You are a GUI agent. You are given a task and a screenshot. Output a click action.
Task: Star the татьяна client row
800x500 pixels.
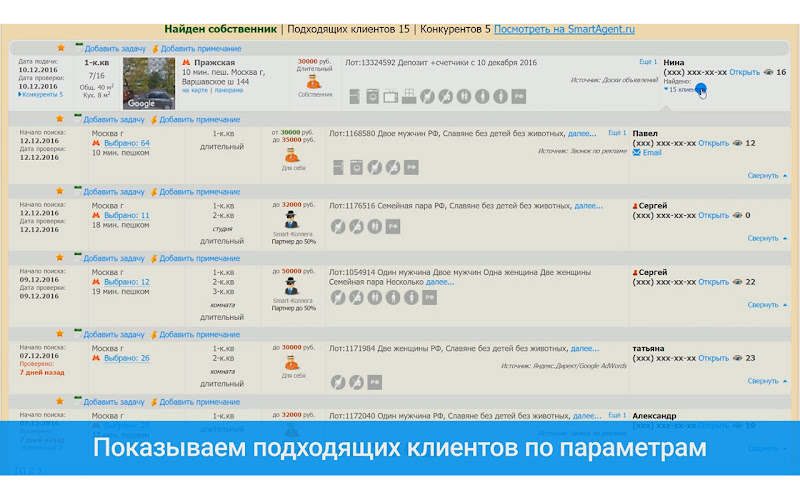(60, 334)
